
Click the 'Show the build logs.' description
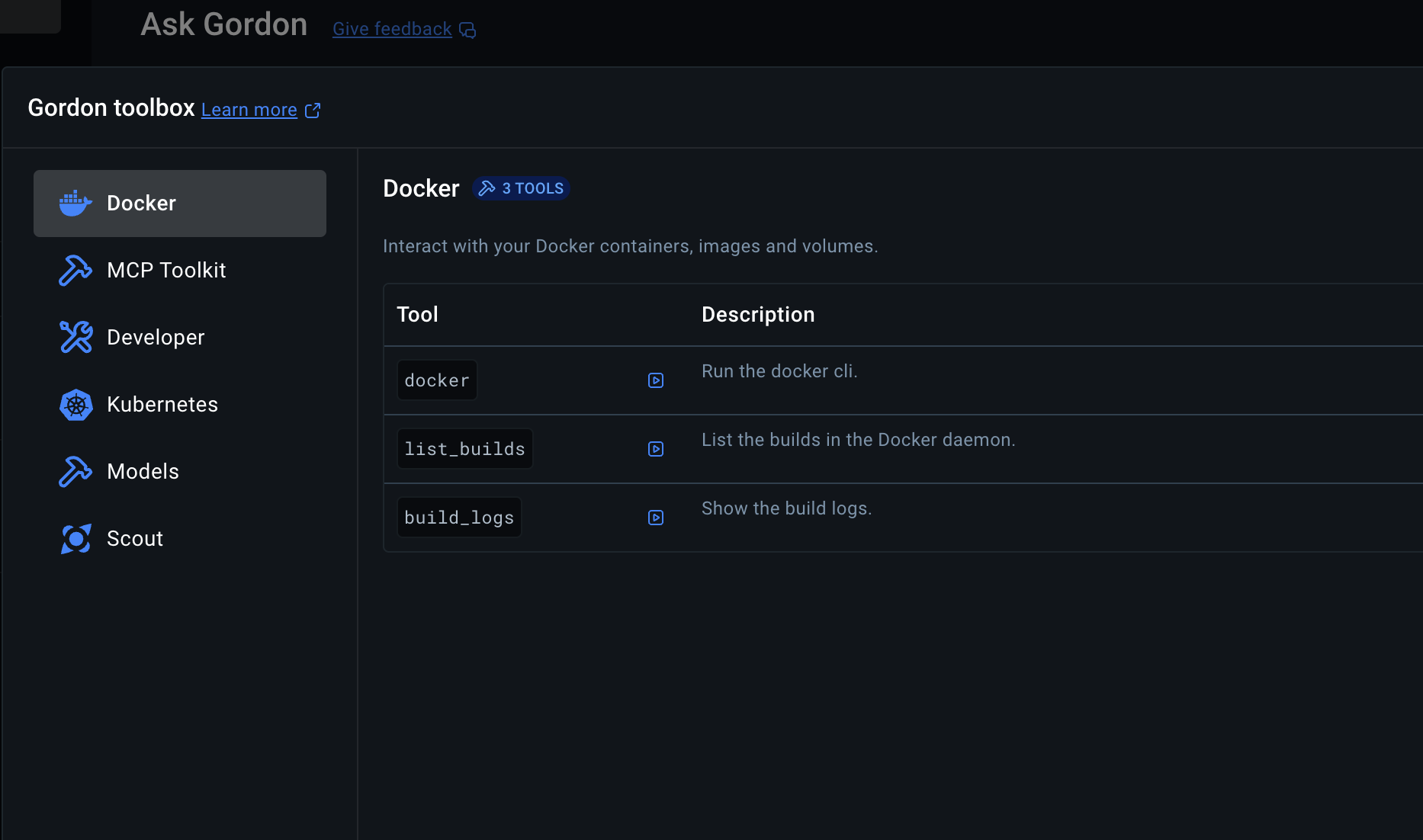786,508
